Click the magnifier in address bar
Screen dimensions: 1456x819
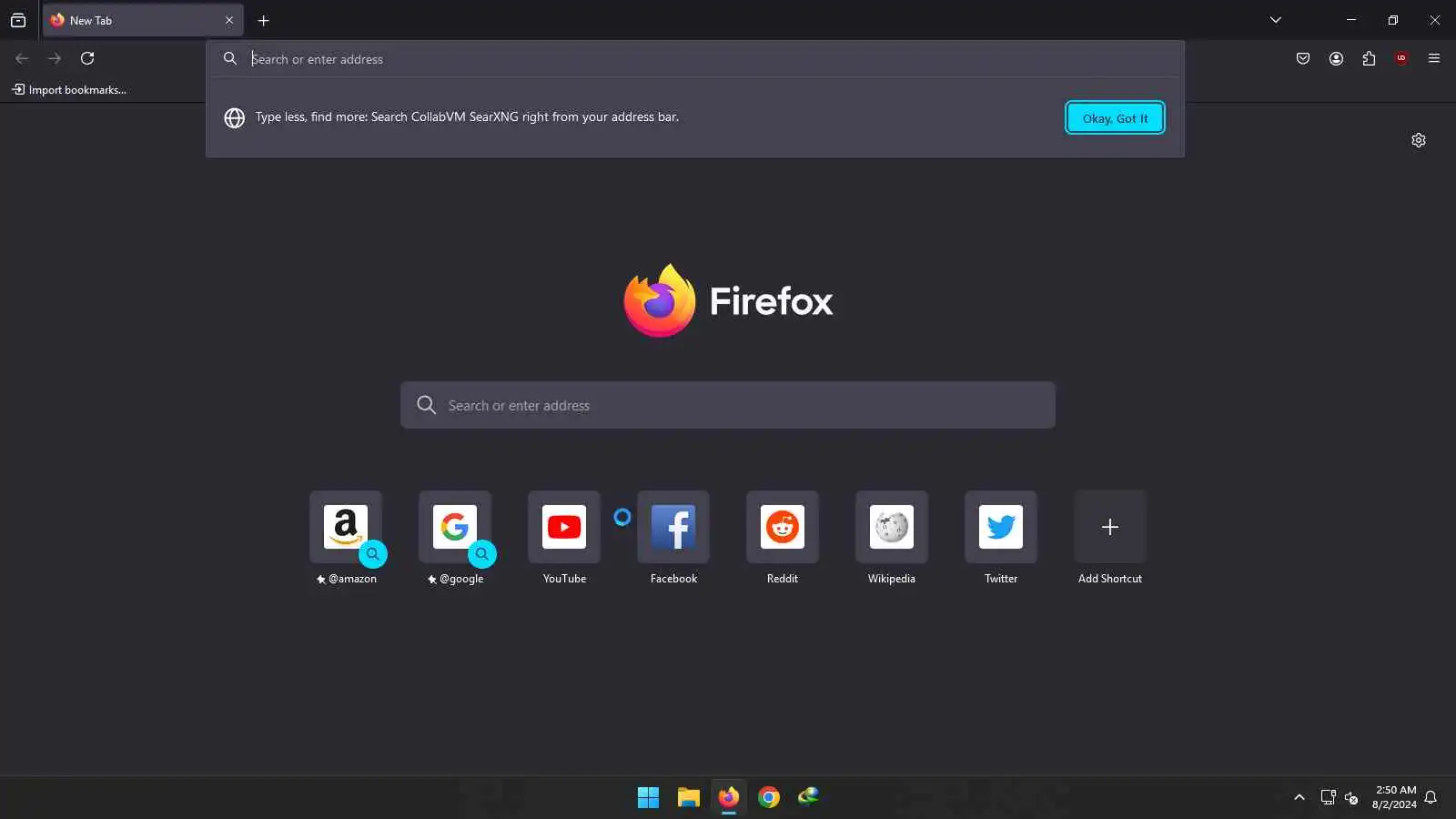[230, 58]
